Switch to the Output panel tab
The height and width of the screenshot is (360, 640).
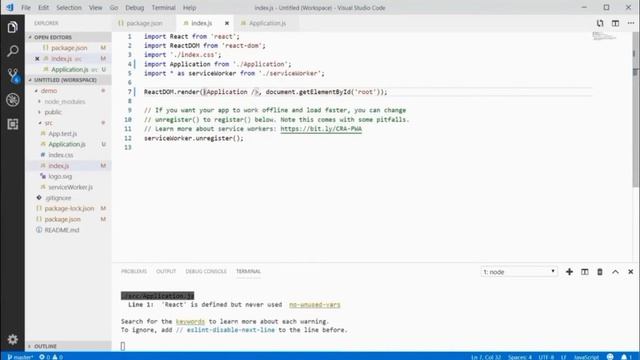166,271
